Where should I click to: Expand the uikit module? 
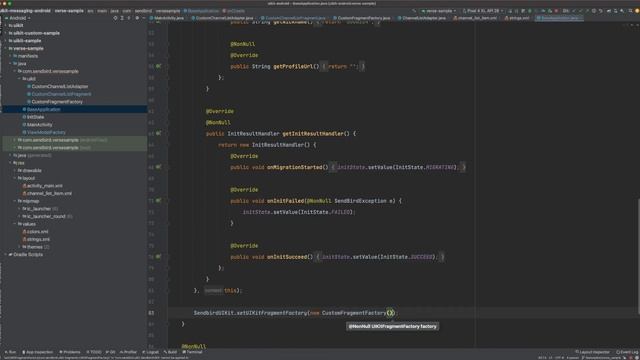tap(6, 25)
